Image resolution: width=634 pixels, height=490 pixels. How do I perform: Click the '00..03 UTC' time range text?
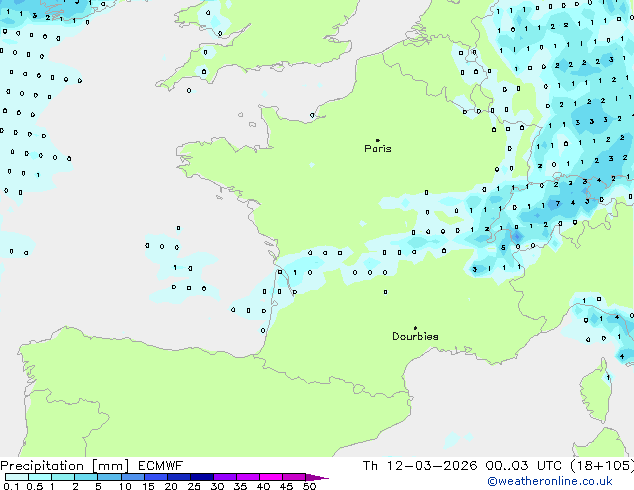(524, 466)
